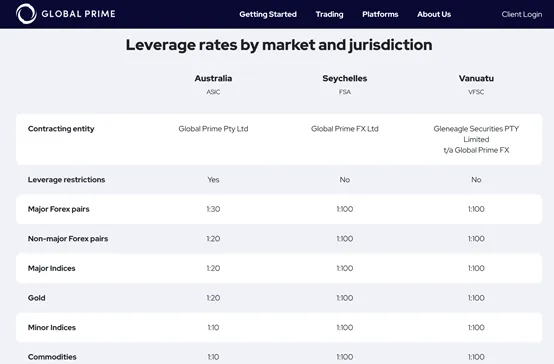
Task: Click the ASIC regulator label
Action: point(213,92)
